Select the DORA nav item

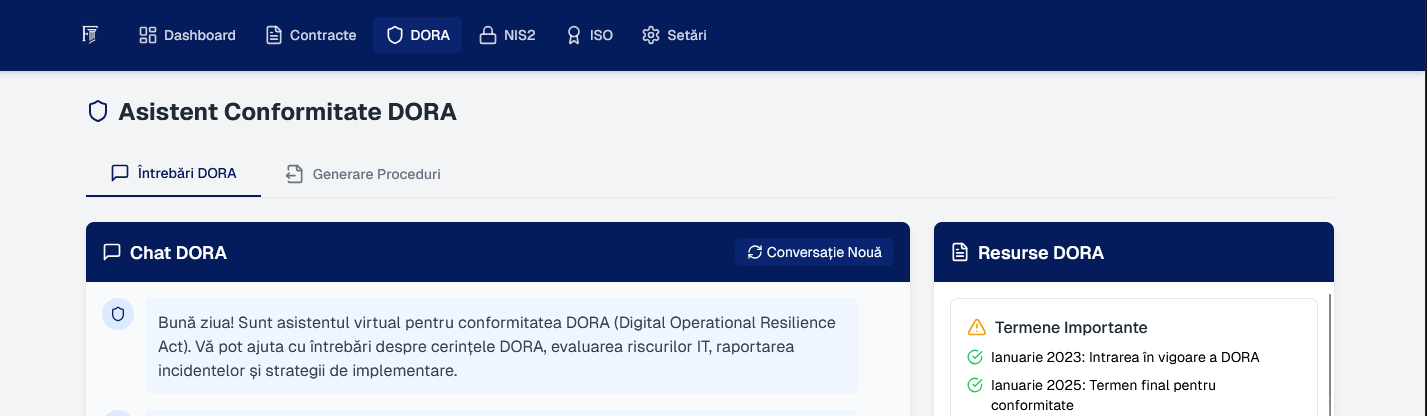418,35
